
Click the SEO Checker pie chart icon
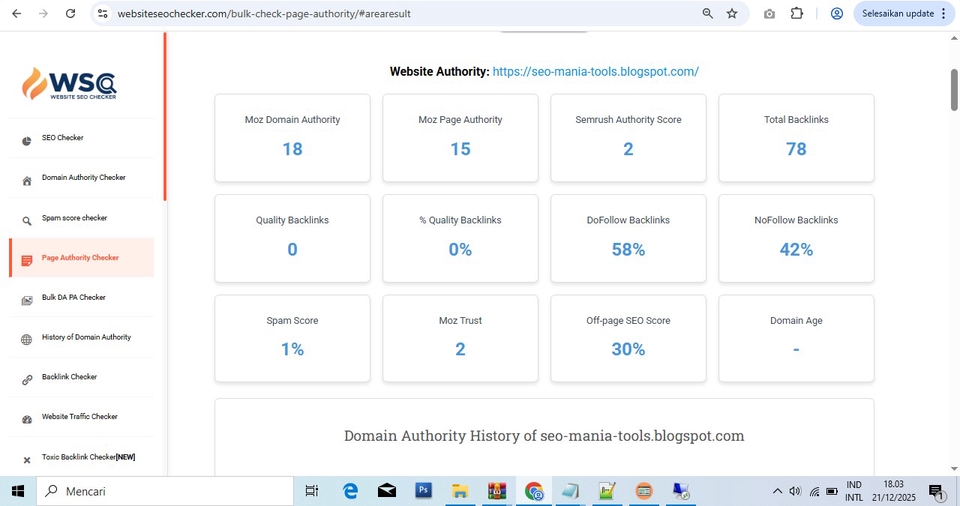27,140
